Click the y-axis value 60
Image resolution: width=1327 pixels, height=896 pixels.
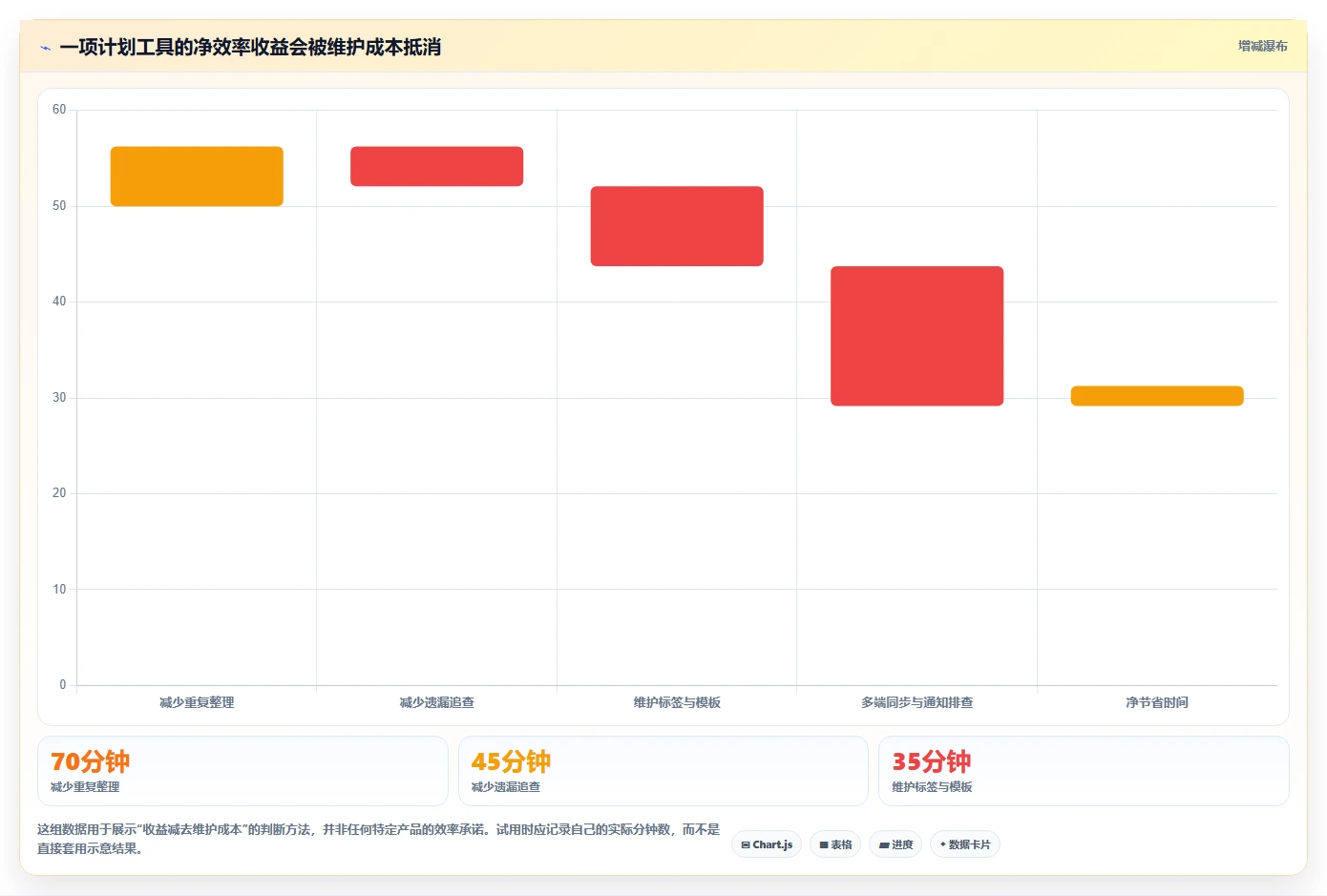click(x=59, y=110)
